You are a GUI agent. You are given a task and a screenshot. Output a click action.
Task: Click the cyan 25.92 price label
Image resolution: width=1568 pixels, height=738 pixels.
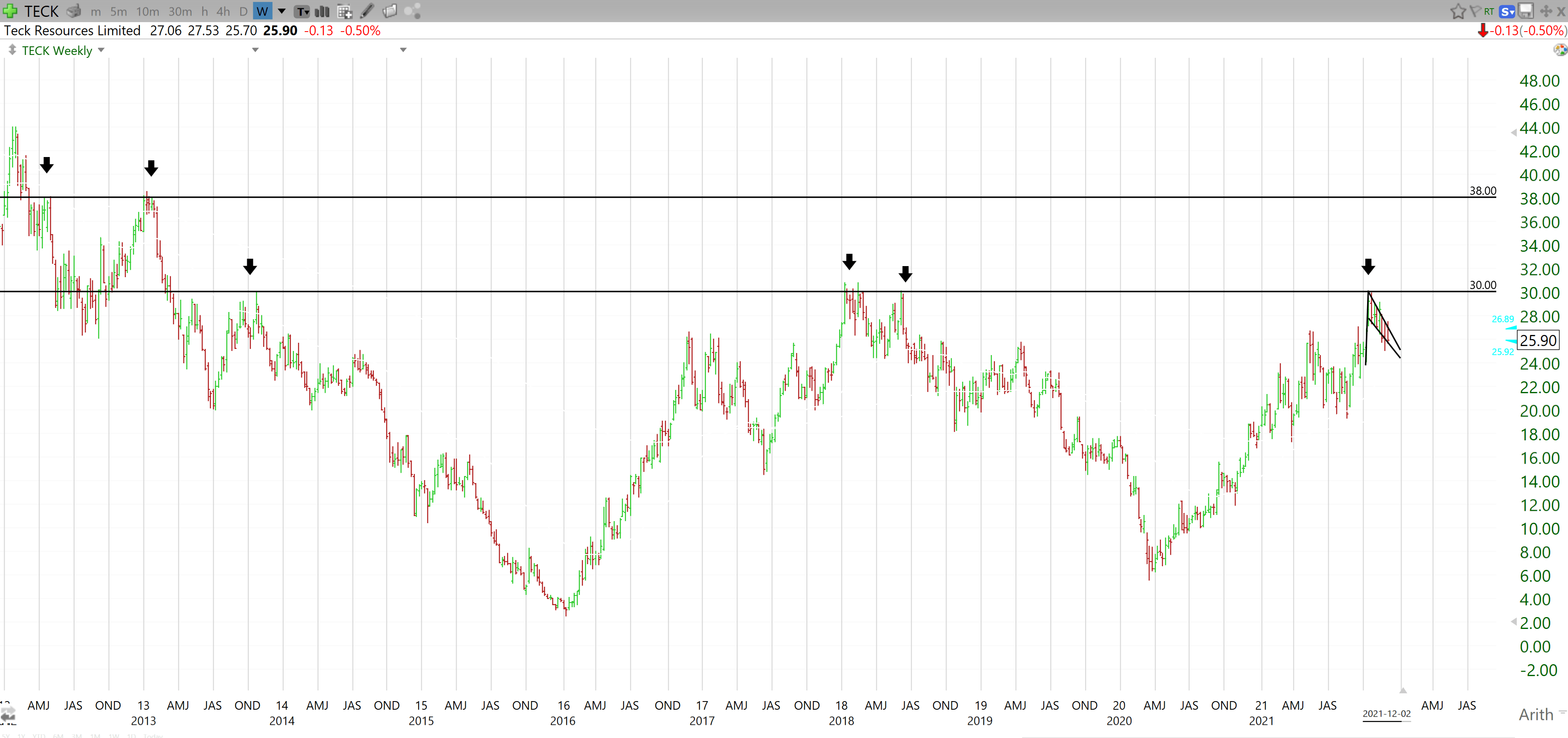pyautogui.click(x=1503, y=352)
